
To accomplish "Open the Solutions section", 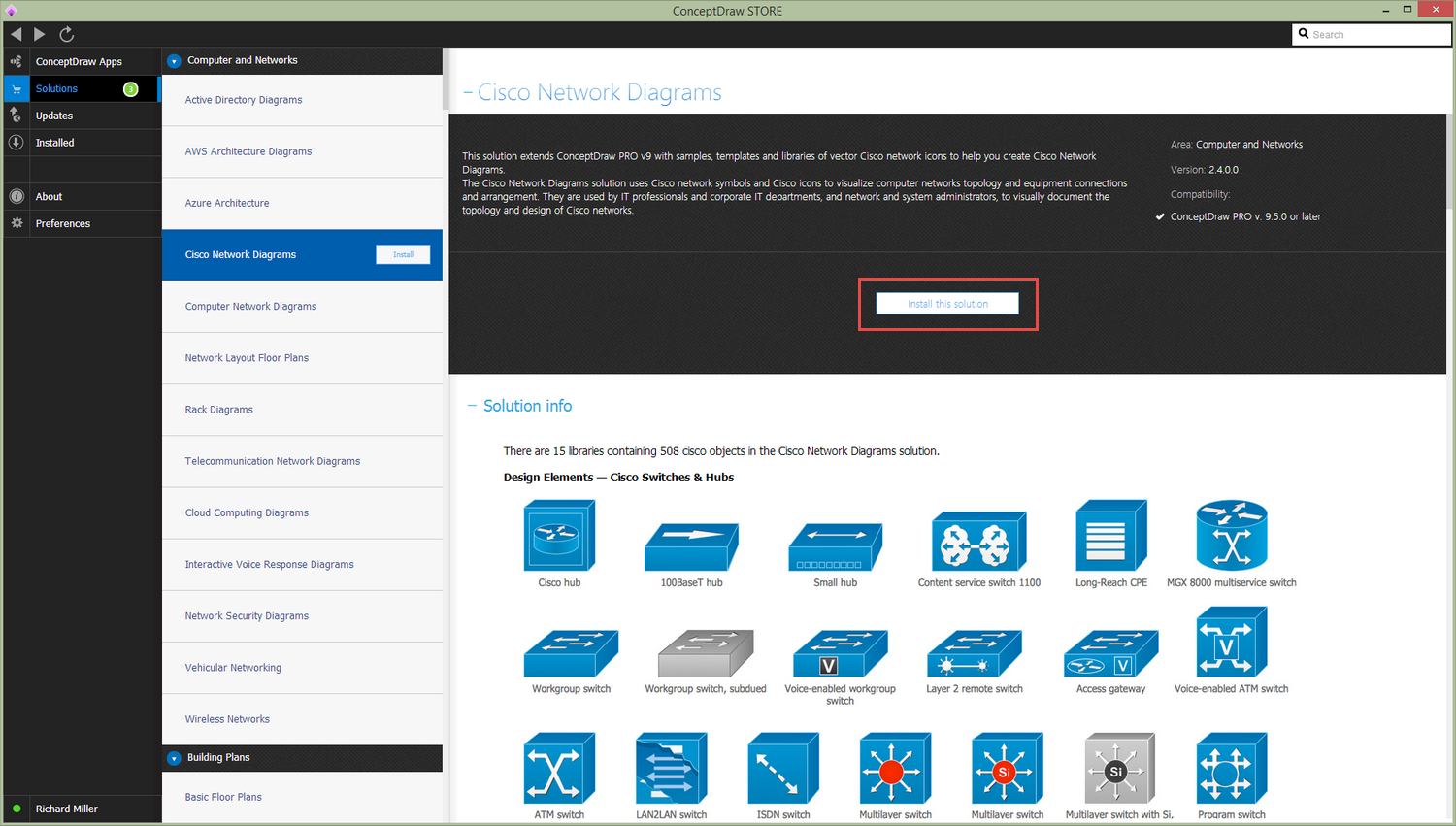I will [81, 88].
